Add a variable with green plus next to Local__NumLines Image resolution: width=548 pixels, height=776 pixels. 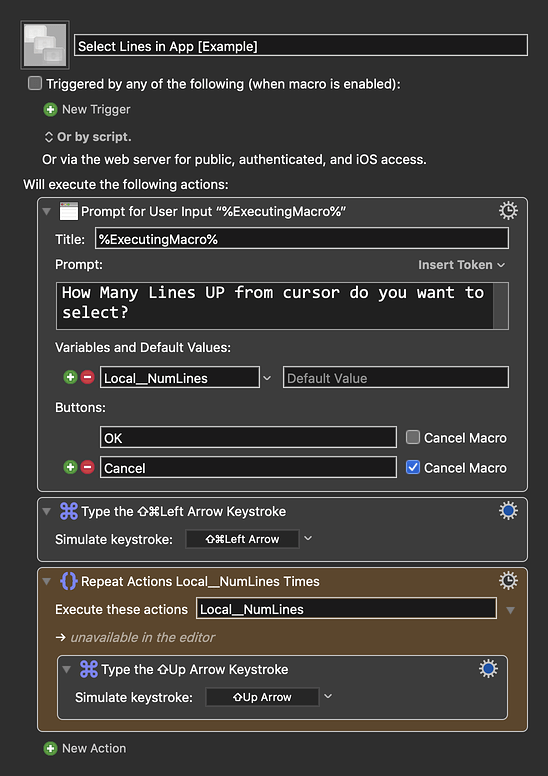pos(70,377)
